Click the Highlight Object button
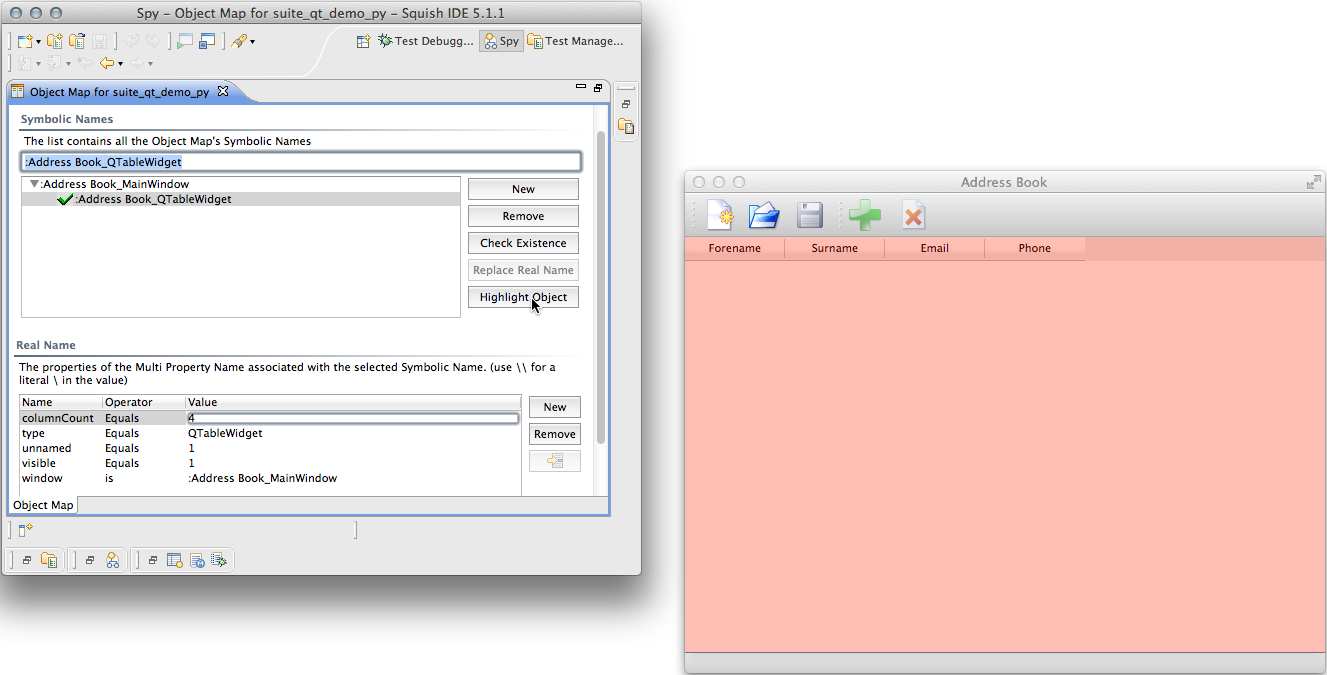The height and width of the screenshot is (675, 1327). pyautogui.click(x=523, y=297)
